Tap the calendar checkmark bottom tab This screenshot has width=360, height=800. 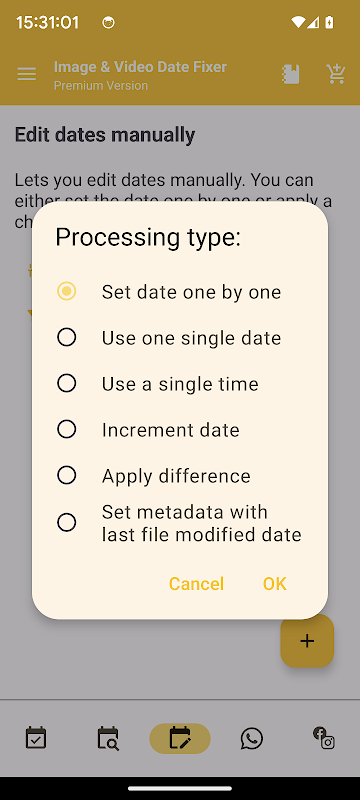coord(36,738)
